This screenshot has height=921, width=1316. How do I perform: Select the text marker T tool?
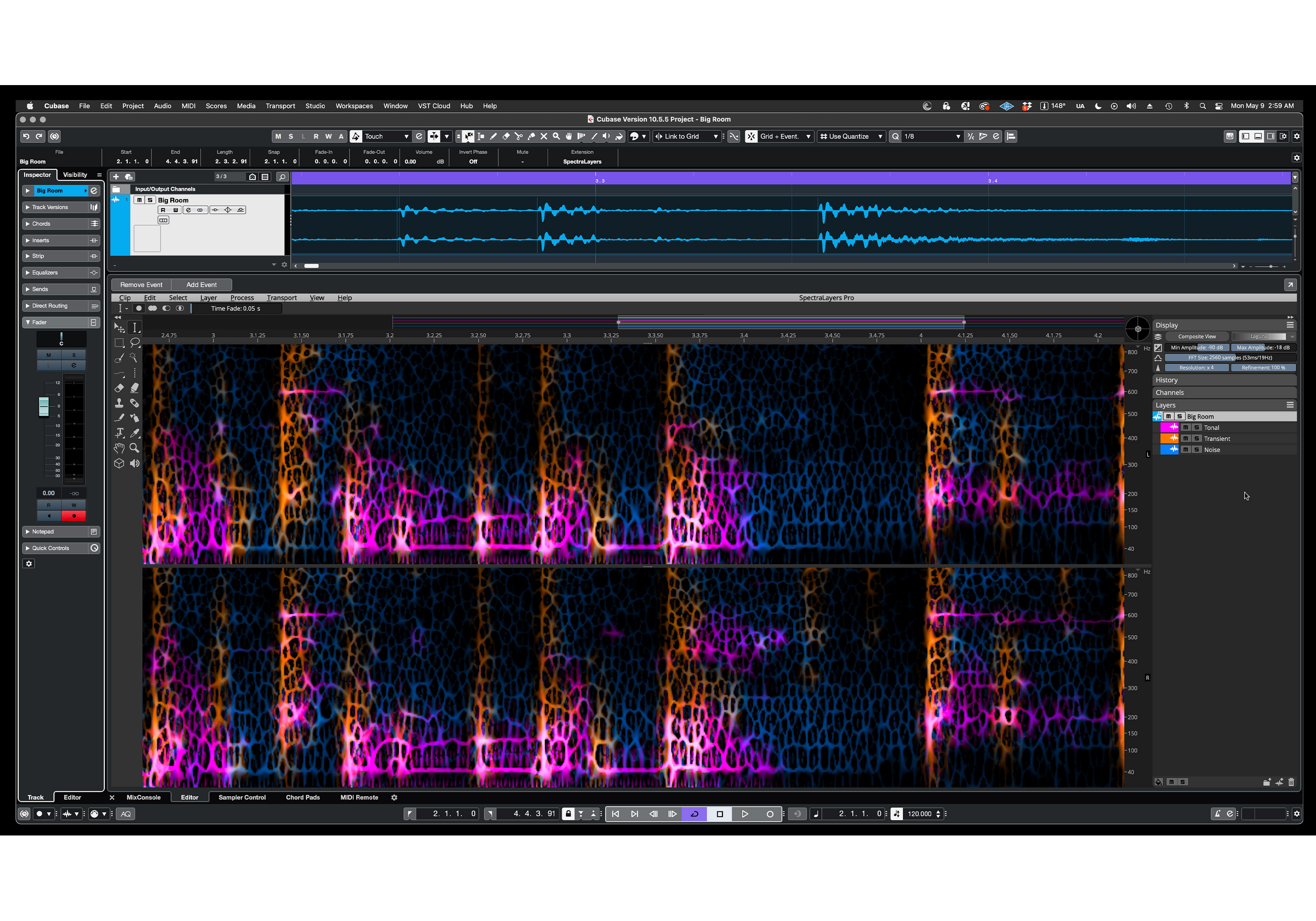[x=119, y=433]
